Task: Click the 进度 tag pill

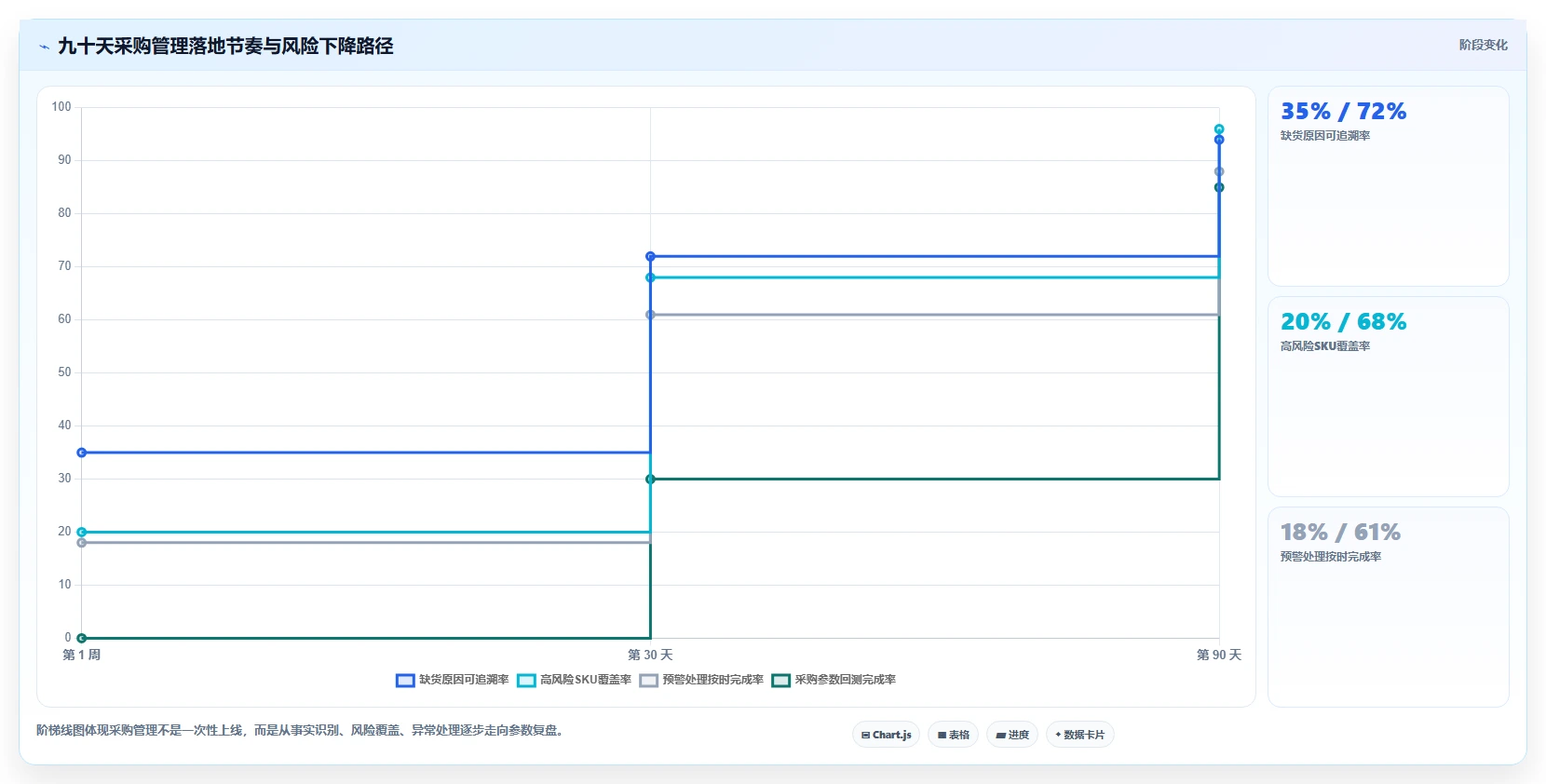Action: click(1012, 735)
